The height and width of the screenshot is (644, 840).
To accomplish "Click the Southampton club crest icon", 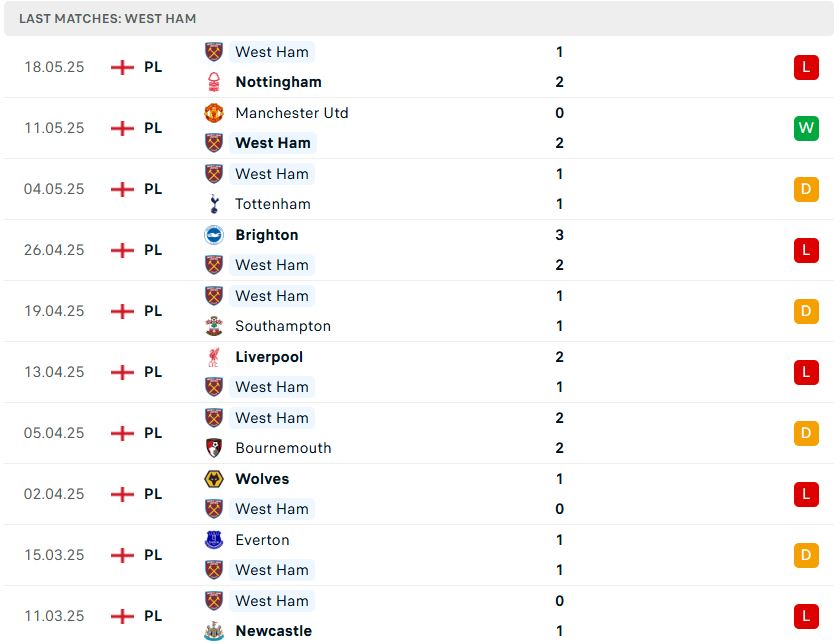I will [x=214, y=326].
